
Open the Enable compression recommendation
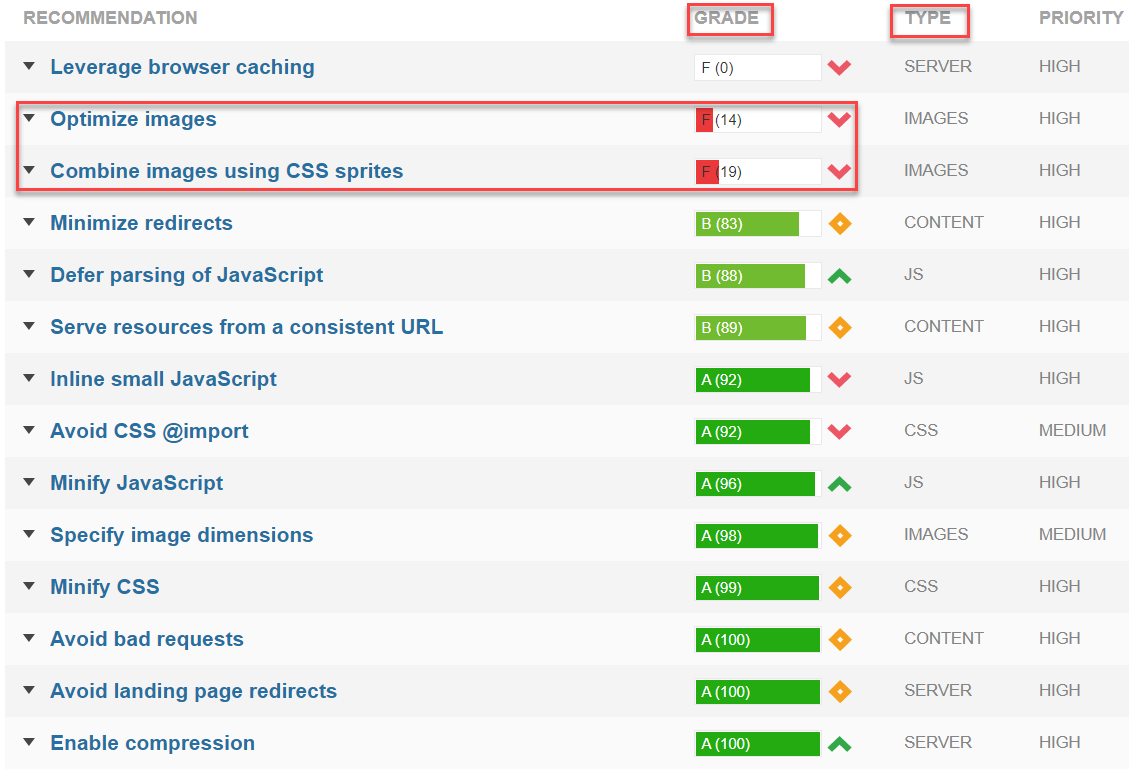pos(153,743)
